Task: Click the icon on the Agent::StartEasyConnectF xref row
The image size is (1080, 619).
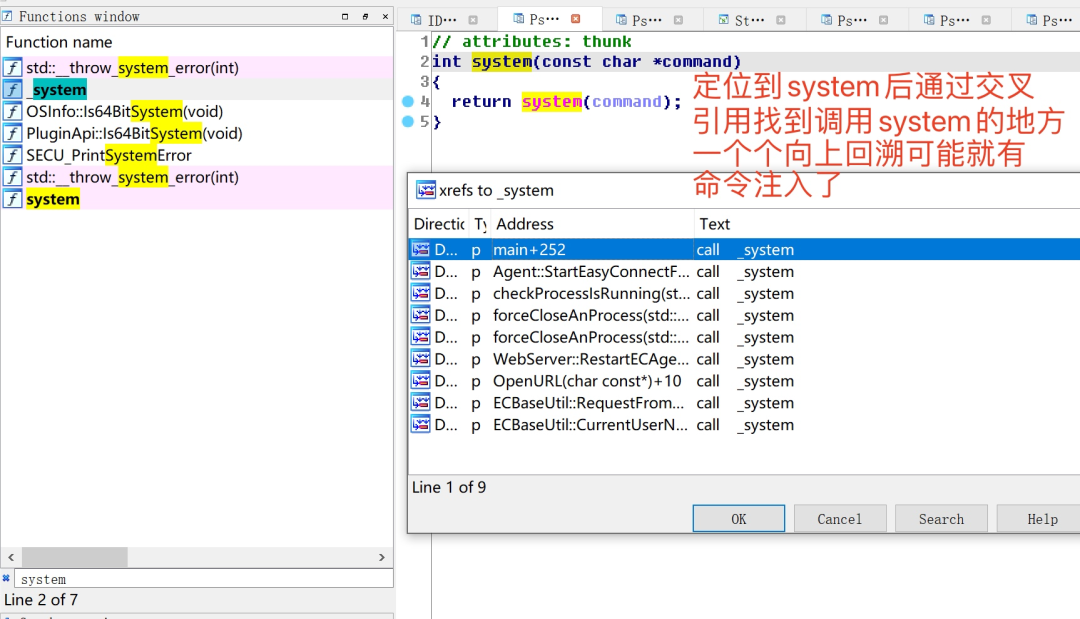Action: 420,271
